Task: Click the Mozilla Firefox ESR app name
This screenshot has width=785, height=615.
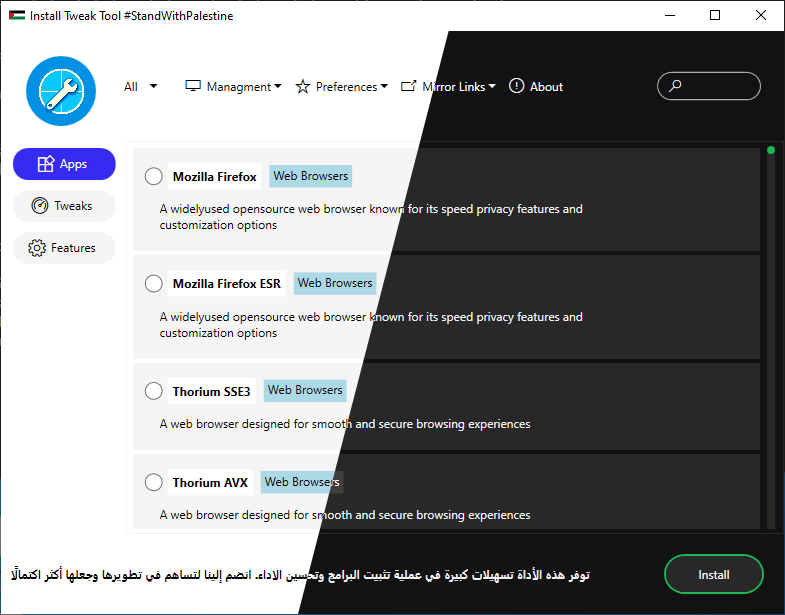Action: [227, 283]
